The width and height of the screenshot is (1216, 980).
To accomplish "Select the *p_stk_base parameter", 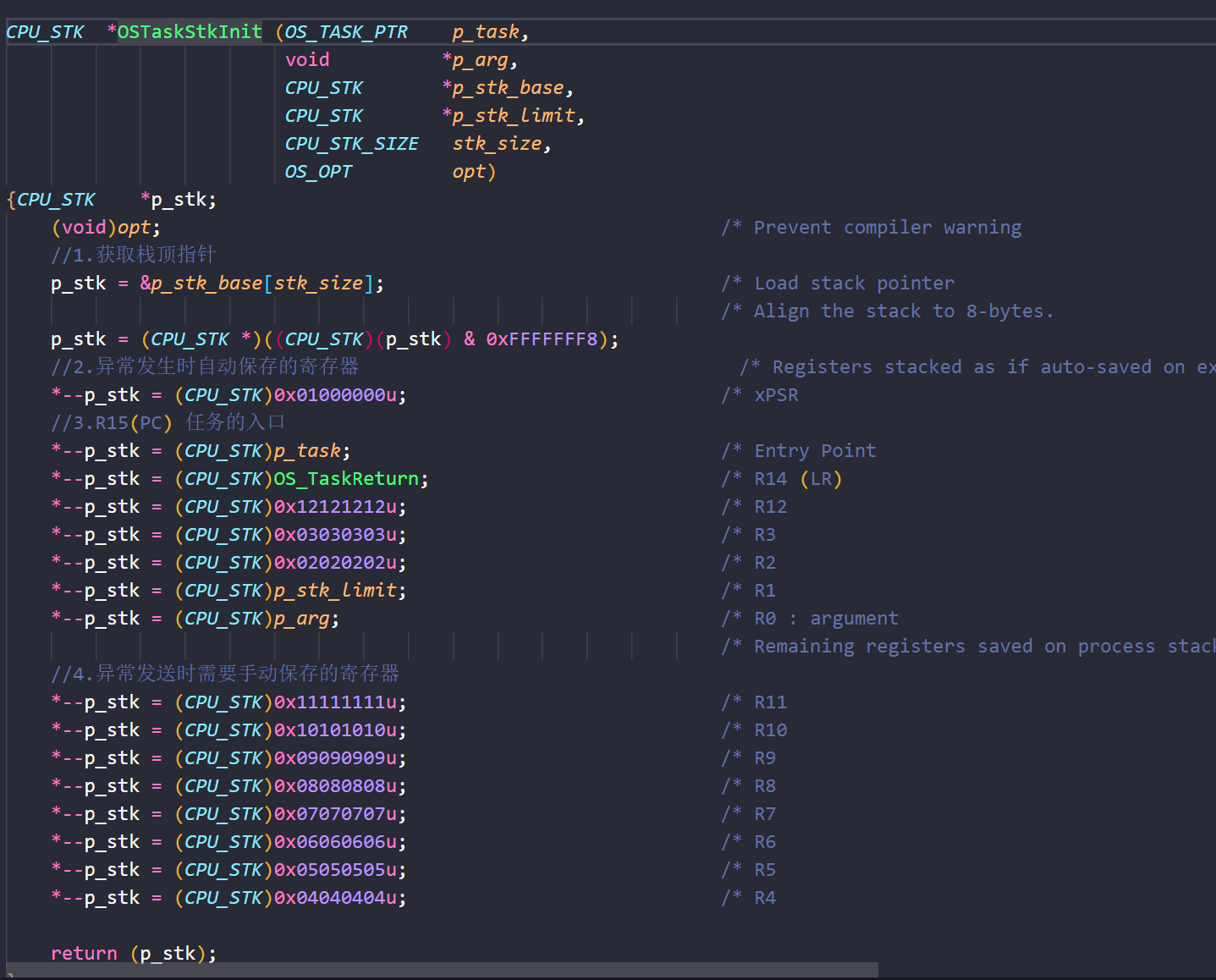I will click(x=503, y=88).
